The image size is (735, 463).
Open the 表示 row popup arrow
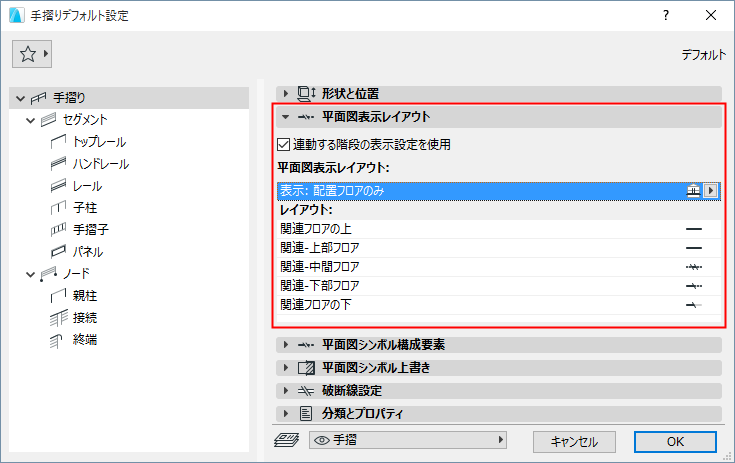pyautogui.click(x=711, y=191)
